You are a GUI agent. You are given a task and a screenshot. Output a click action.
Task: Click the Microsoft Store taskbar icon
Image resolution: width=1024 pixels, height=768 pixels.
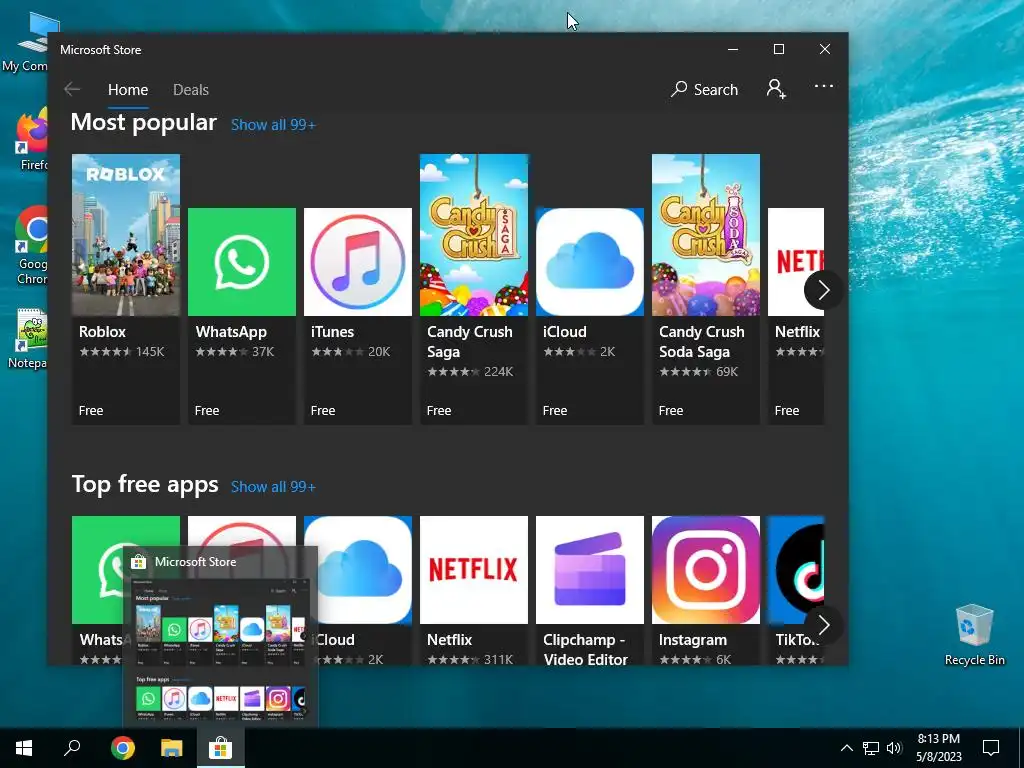pos(221,748)
